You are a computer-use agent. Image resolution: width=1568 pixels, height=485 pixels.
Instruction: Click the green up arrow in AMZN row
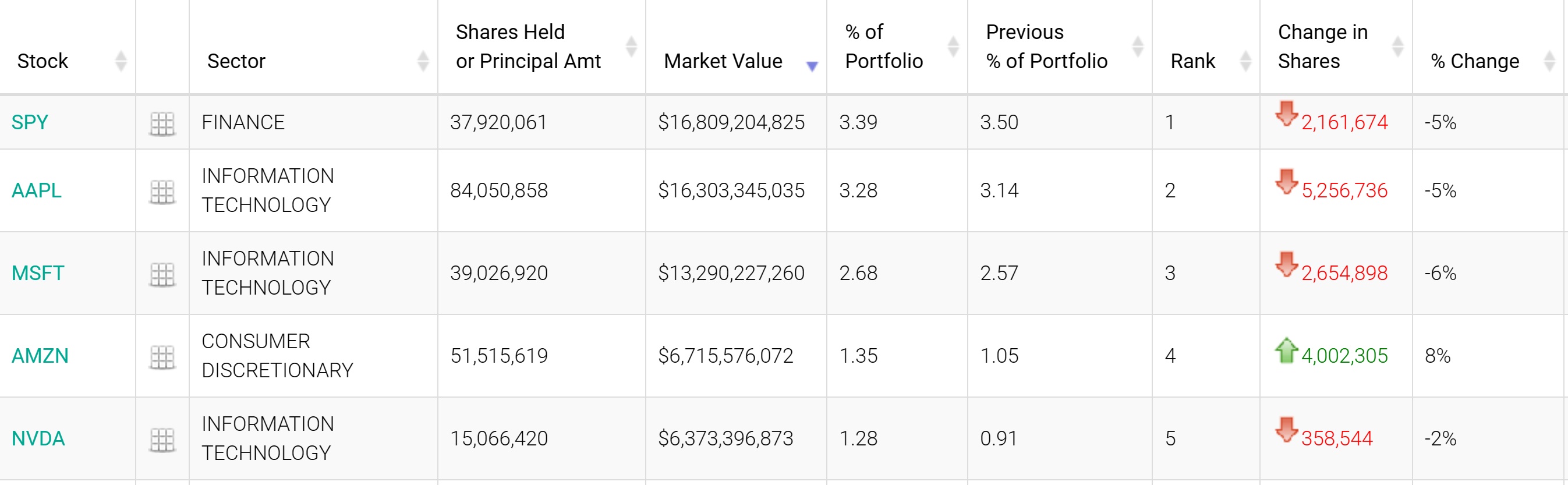(x=1286, y=350)
